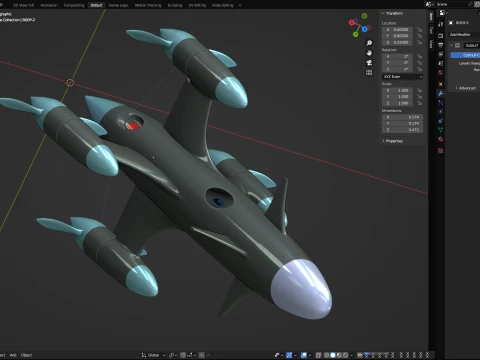The image size is (480, 360).
Task: Collapse the Subsurf modifier panel arrow
Action: [452, 45]
